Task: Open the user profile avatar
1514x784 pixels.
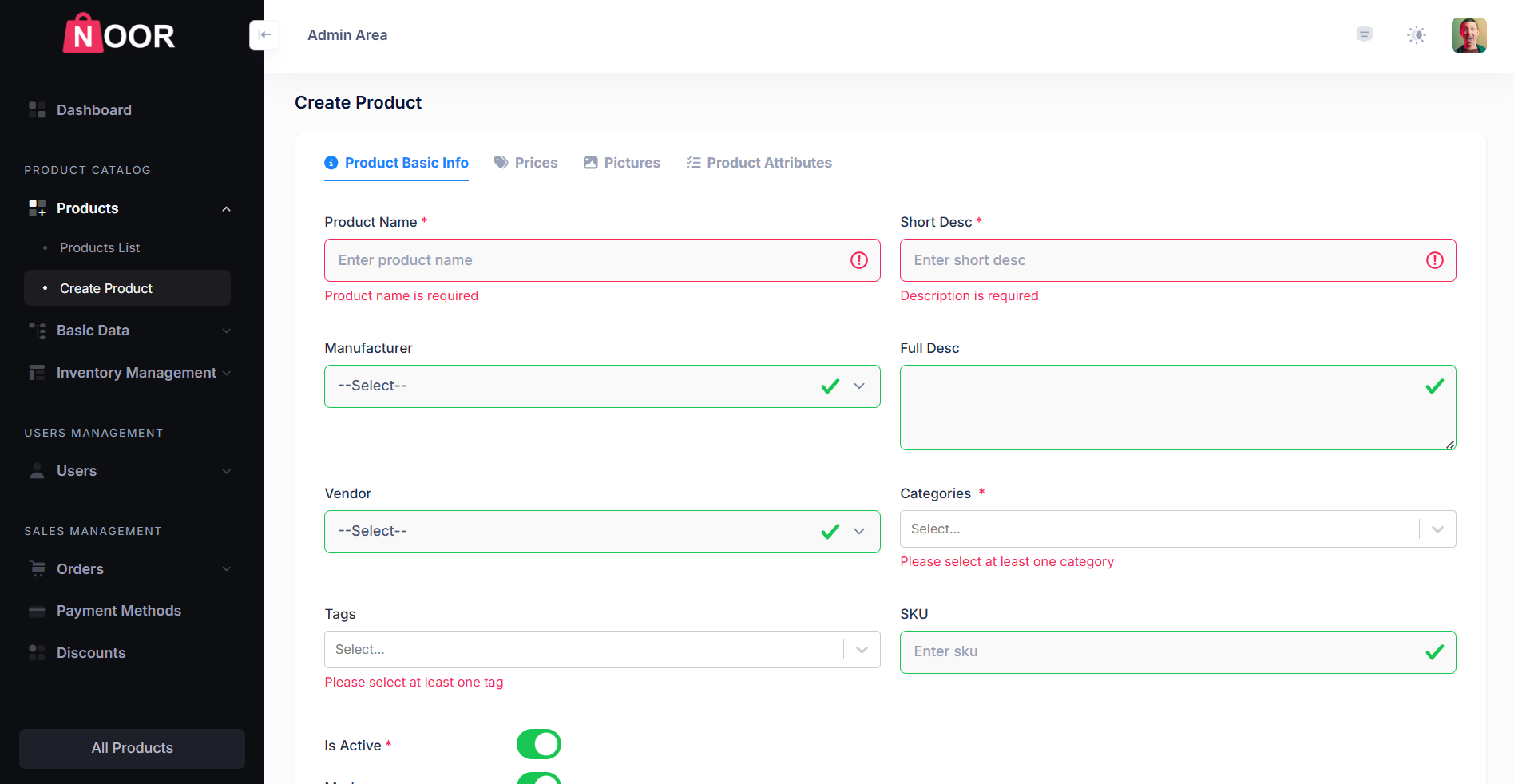Action: click(1468, 35)
